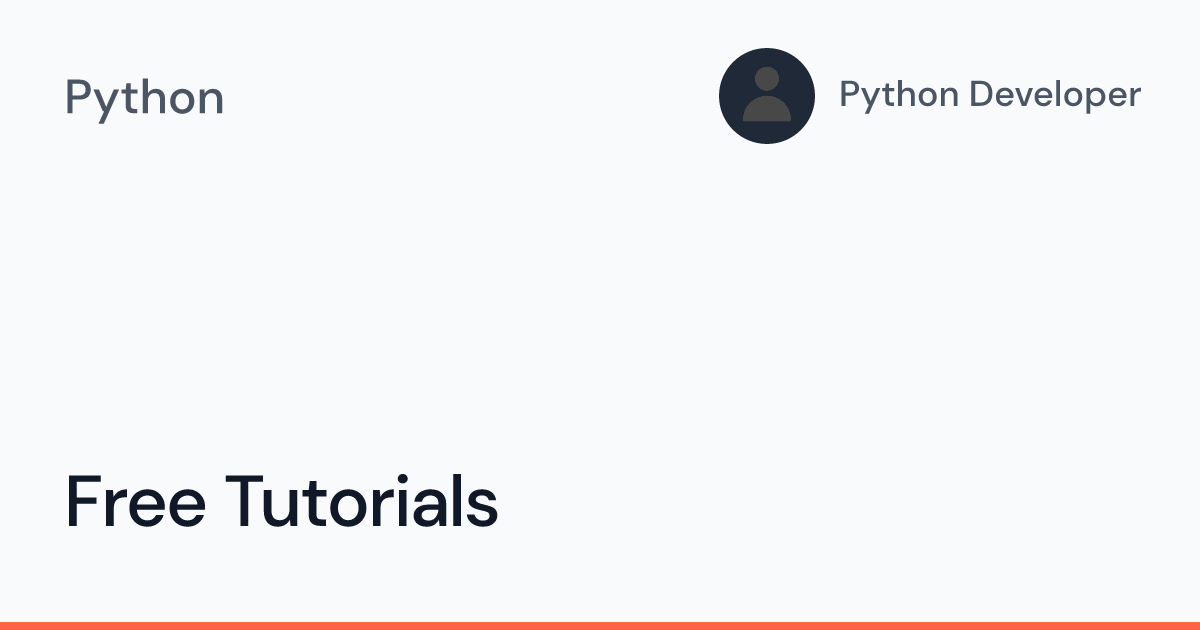Click the final n of the top-left Python label
This screenshot has width=1200, height=630.
tap(211, 101)
